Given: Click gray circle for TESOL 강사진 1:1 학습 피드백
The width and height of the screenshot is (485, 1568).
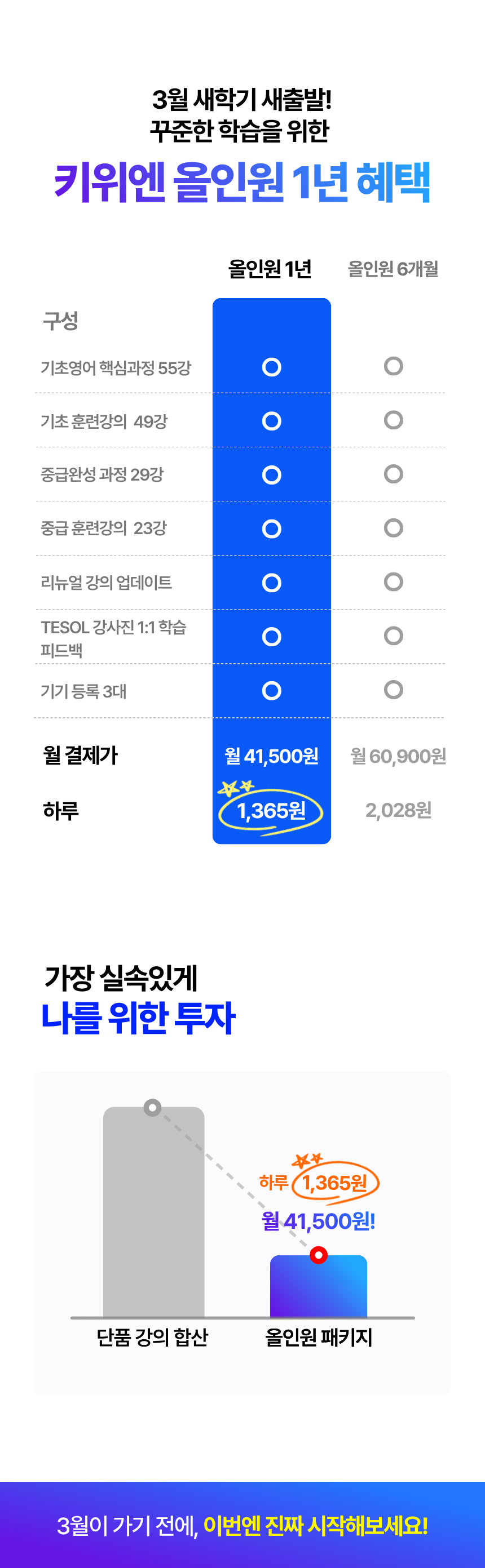Looking at the screenshot, I should tap(394, 636).
